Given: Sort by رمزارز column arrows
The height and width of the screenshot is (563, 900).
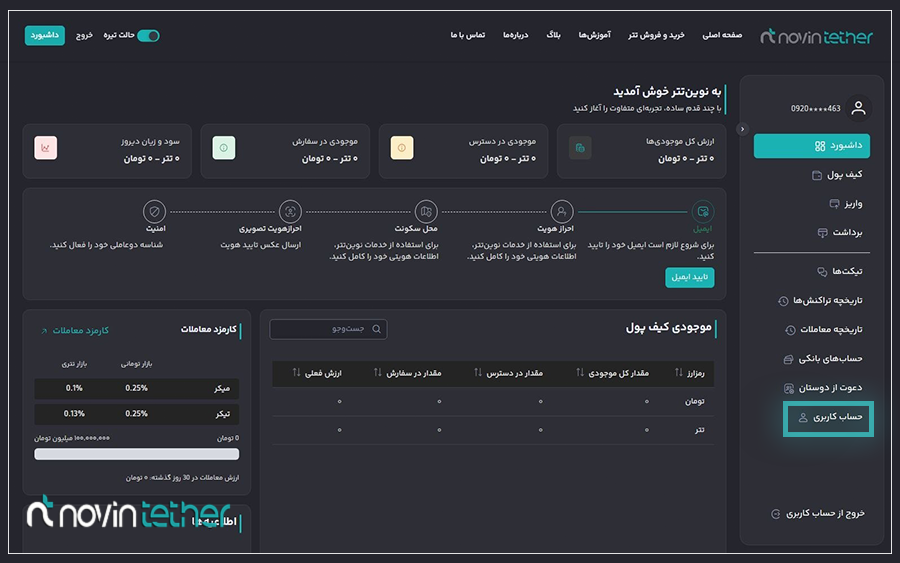Looking at the screenshot, I should tap(679, 372).
